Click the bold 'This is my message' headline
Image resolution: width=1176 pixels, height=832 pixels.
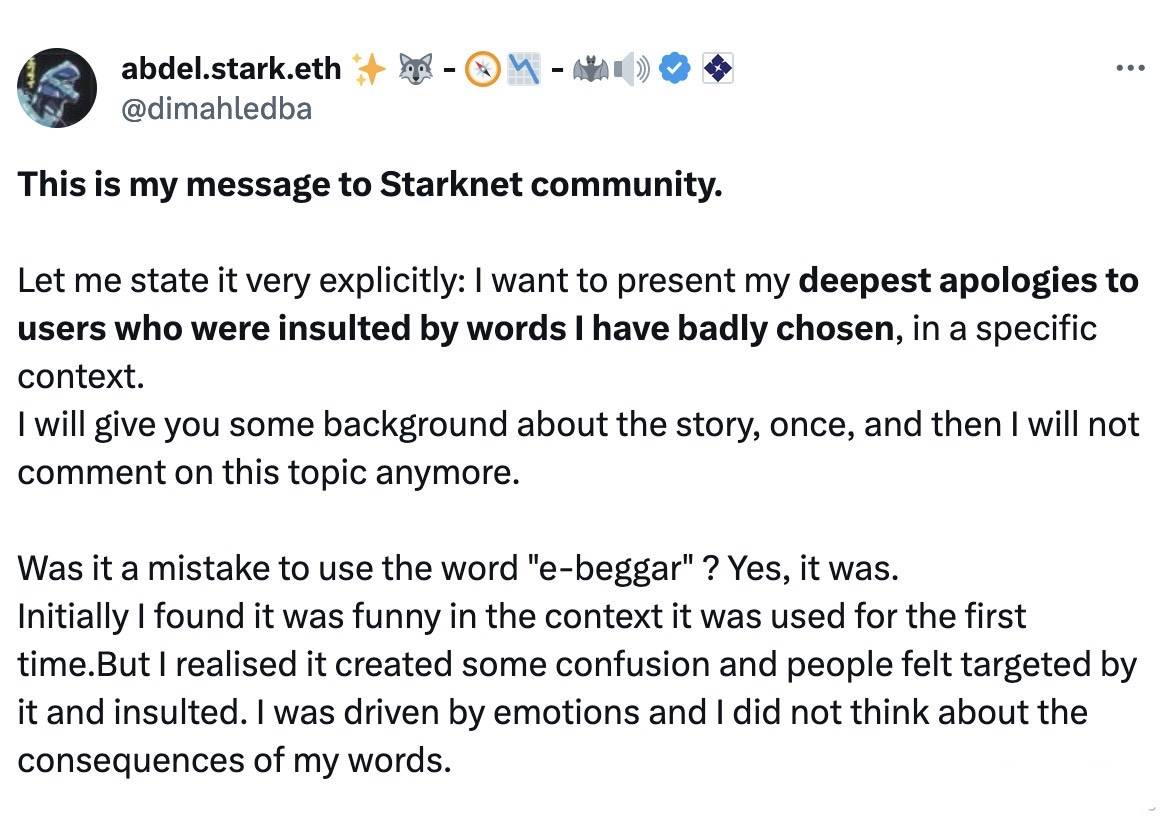(x=370, y=185)
